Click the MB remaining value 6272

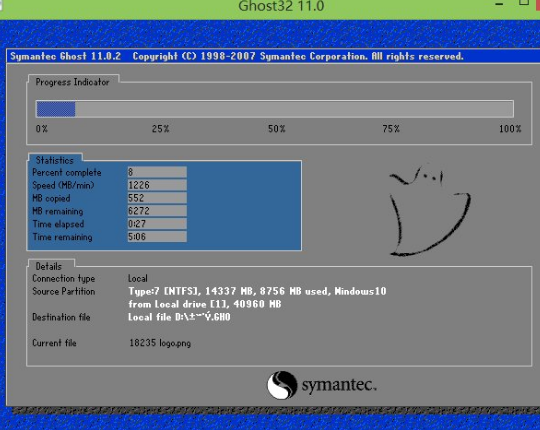[x=157, y=211]
